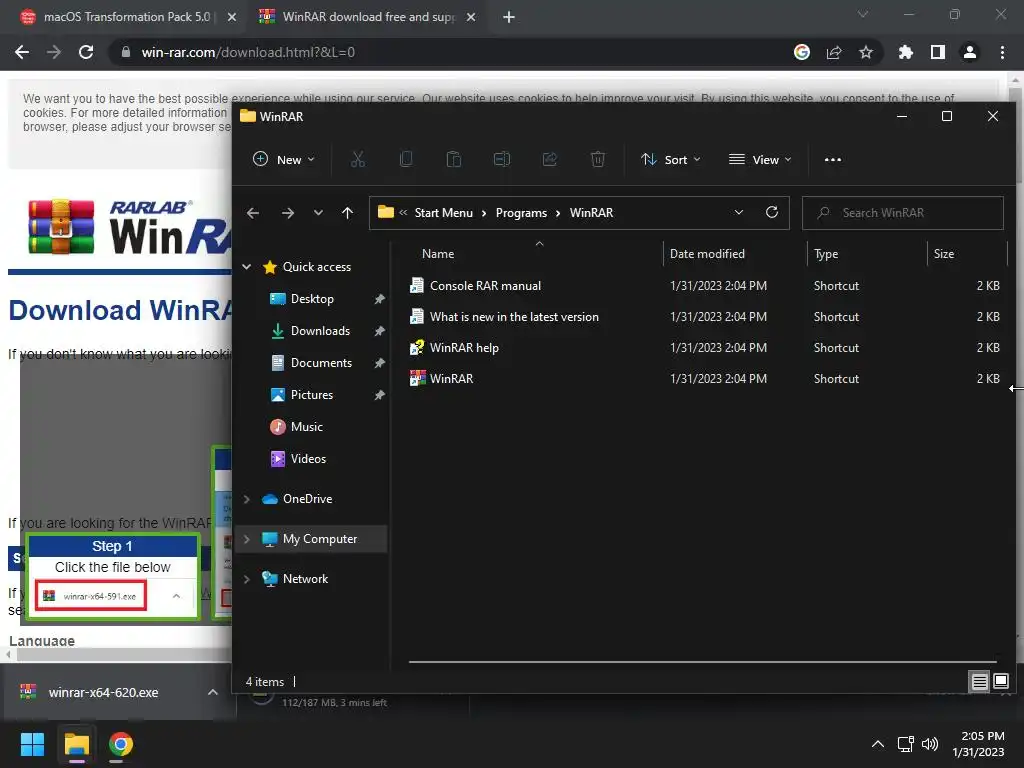Viewport: 1024px width, 768px height.
Task: Go back in the Chrome browser
Action: (x=22, y=52)
